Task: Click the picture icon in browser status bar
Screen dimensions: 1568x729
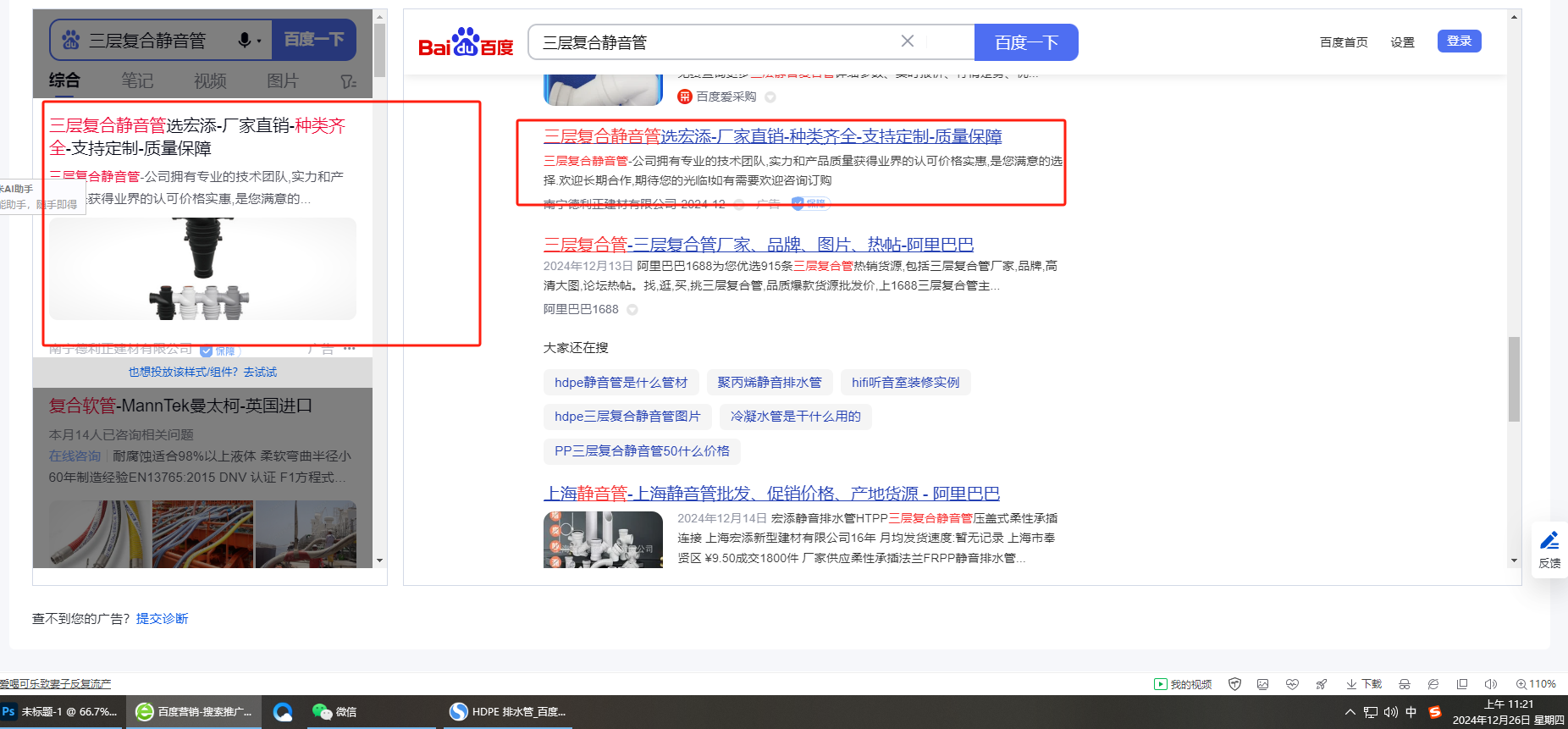Action: point(1262,684)
